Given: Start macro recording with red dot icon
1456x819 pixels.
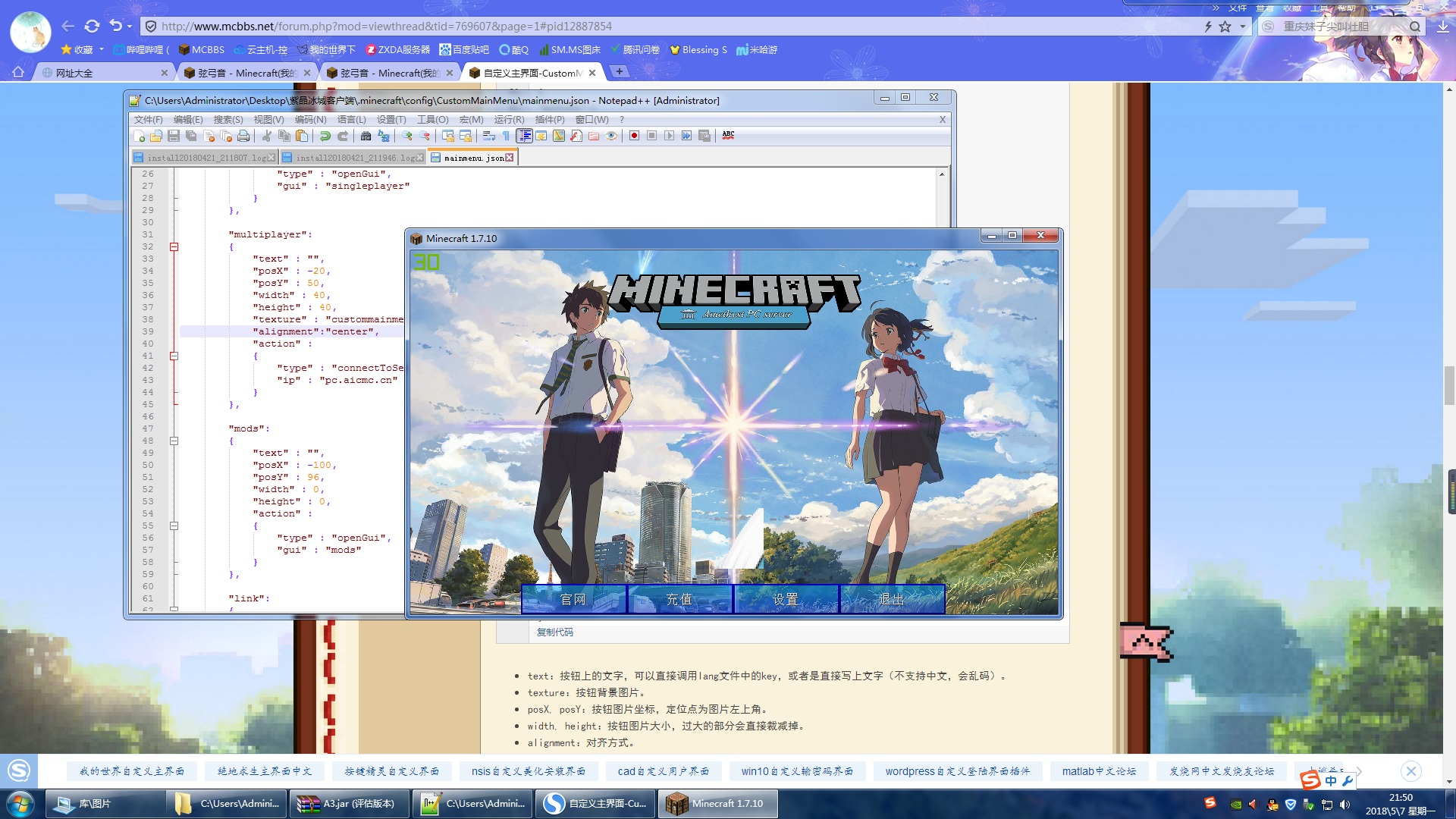Looking at the screenshot, I should click(x=634, y=136).
